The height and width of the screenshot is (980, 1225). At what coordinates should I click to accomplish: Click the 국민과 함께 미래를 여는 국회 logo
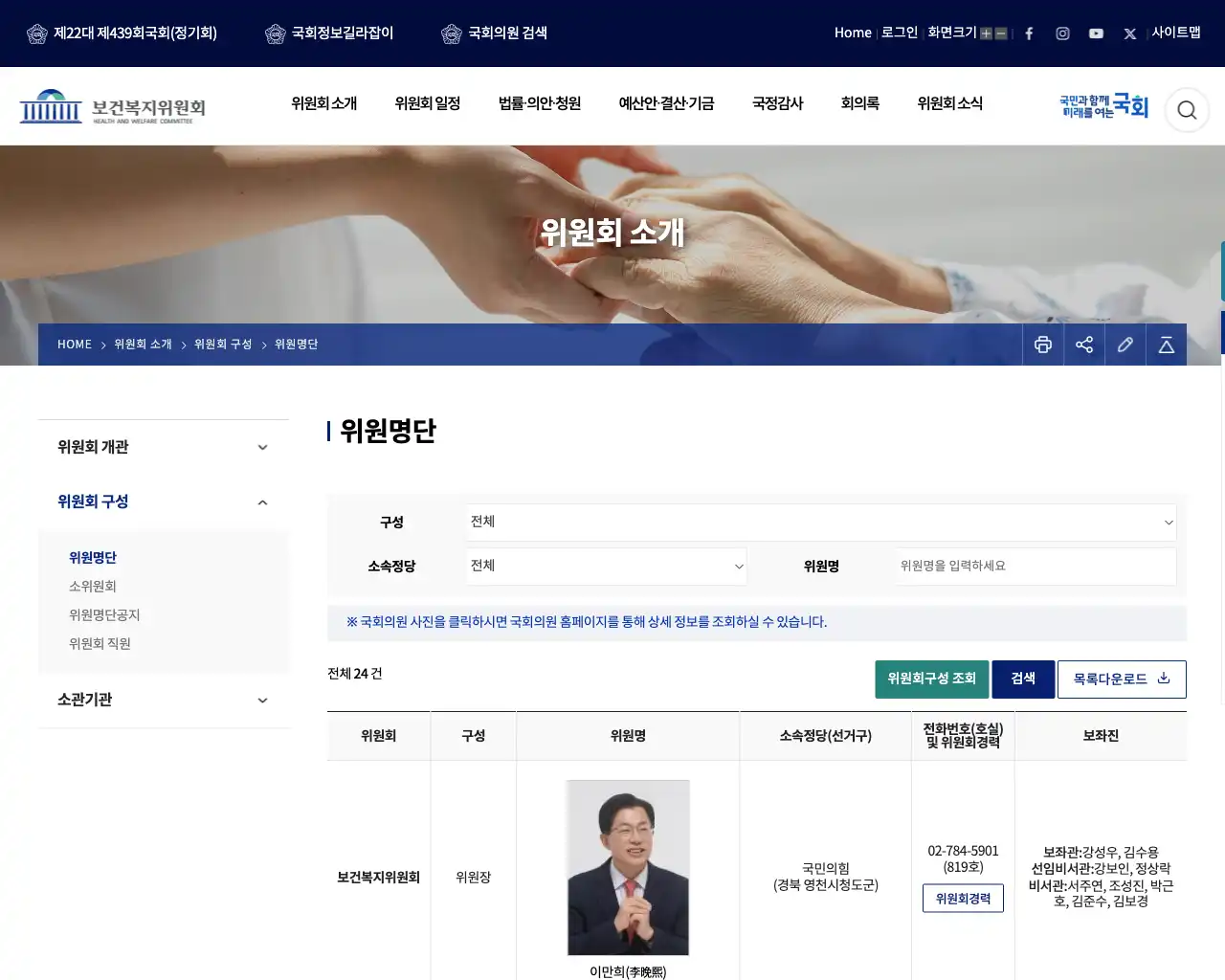coord(1103,106)
